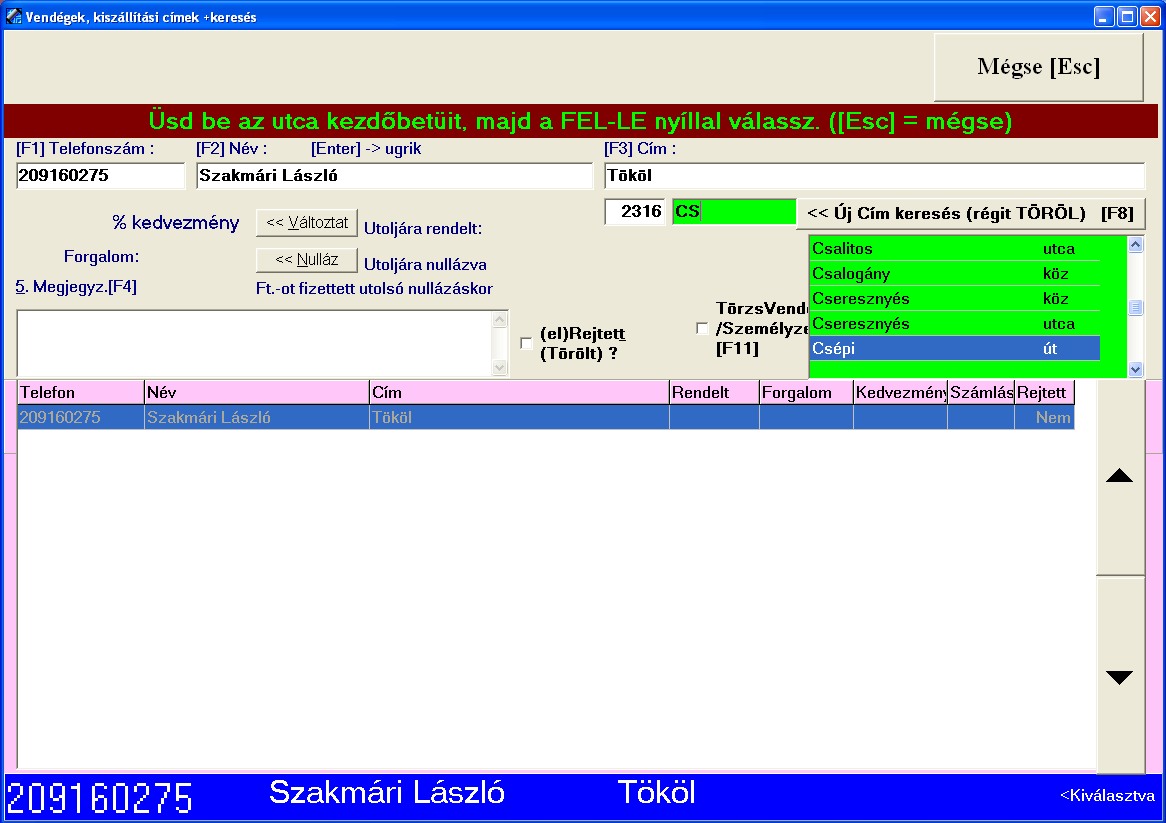Viewport: 1166px width, 823px height.
Task: Click the Nulláz reset button
Action: click(306, 259)
